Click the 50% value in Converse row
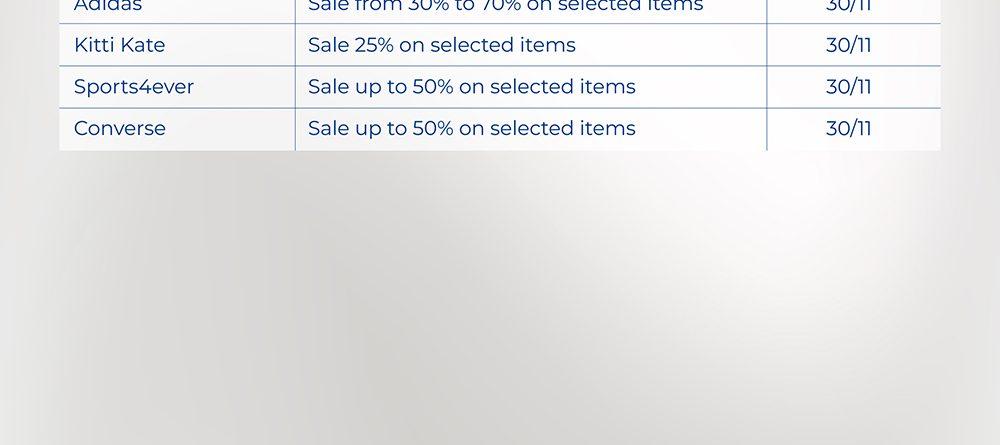1000x445 pixels. click(433, 129)
